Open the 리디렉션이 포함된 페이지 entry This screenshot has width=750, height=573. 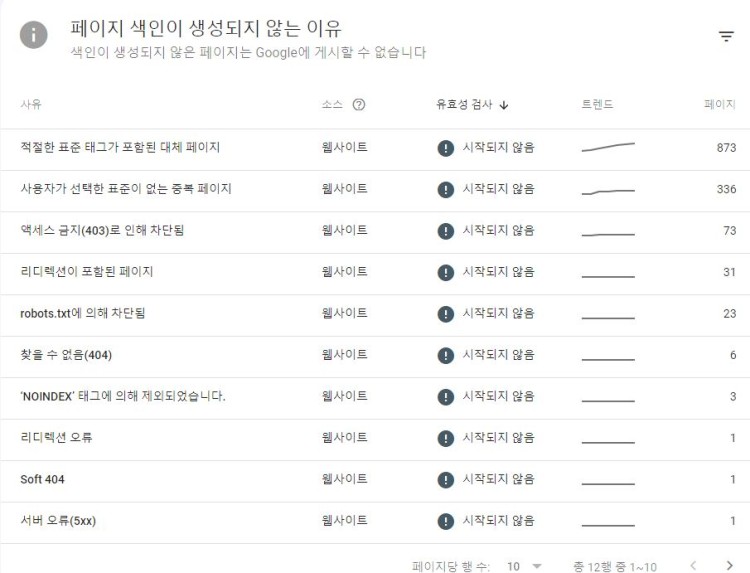click(87, 272)
